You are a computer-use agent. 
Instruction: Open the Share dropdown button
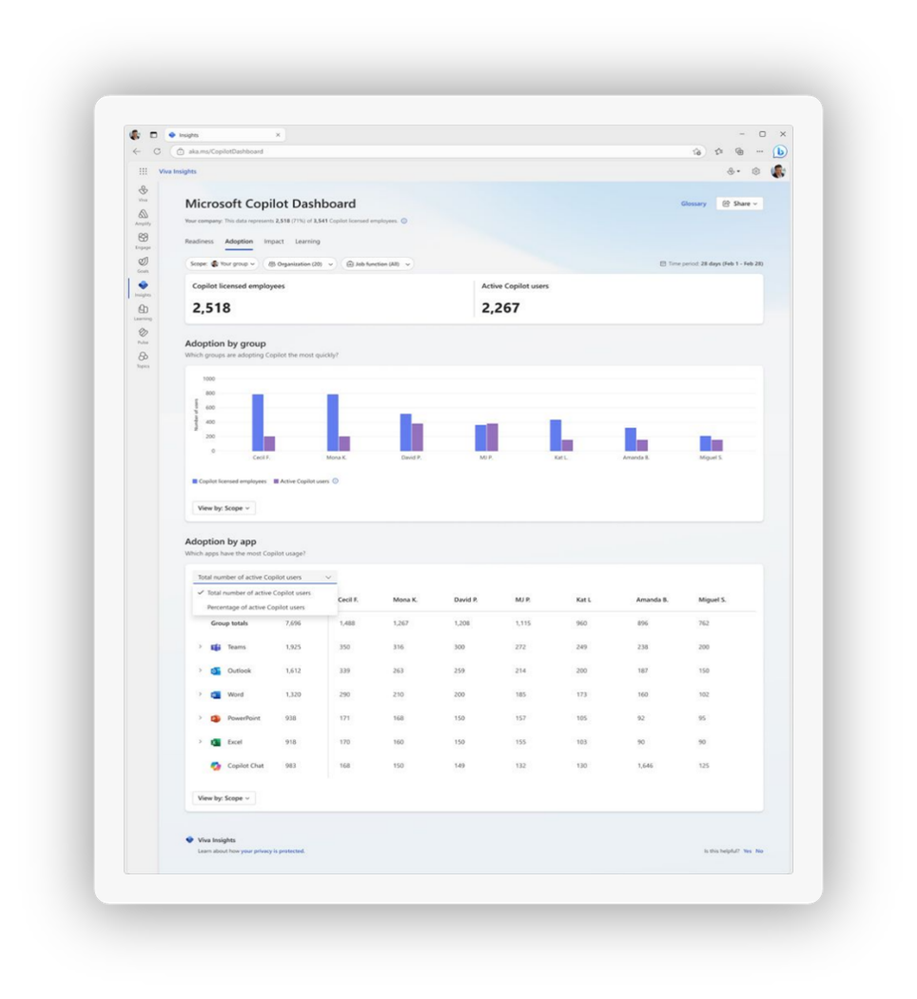click(x=739, y=204)
